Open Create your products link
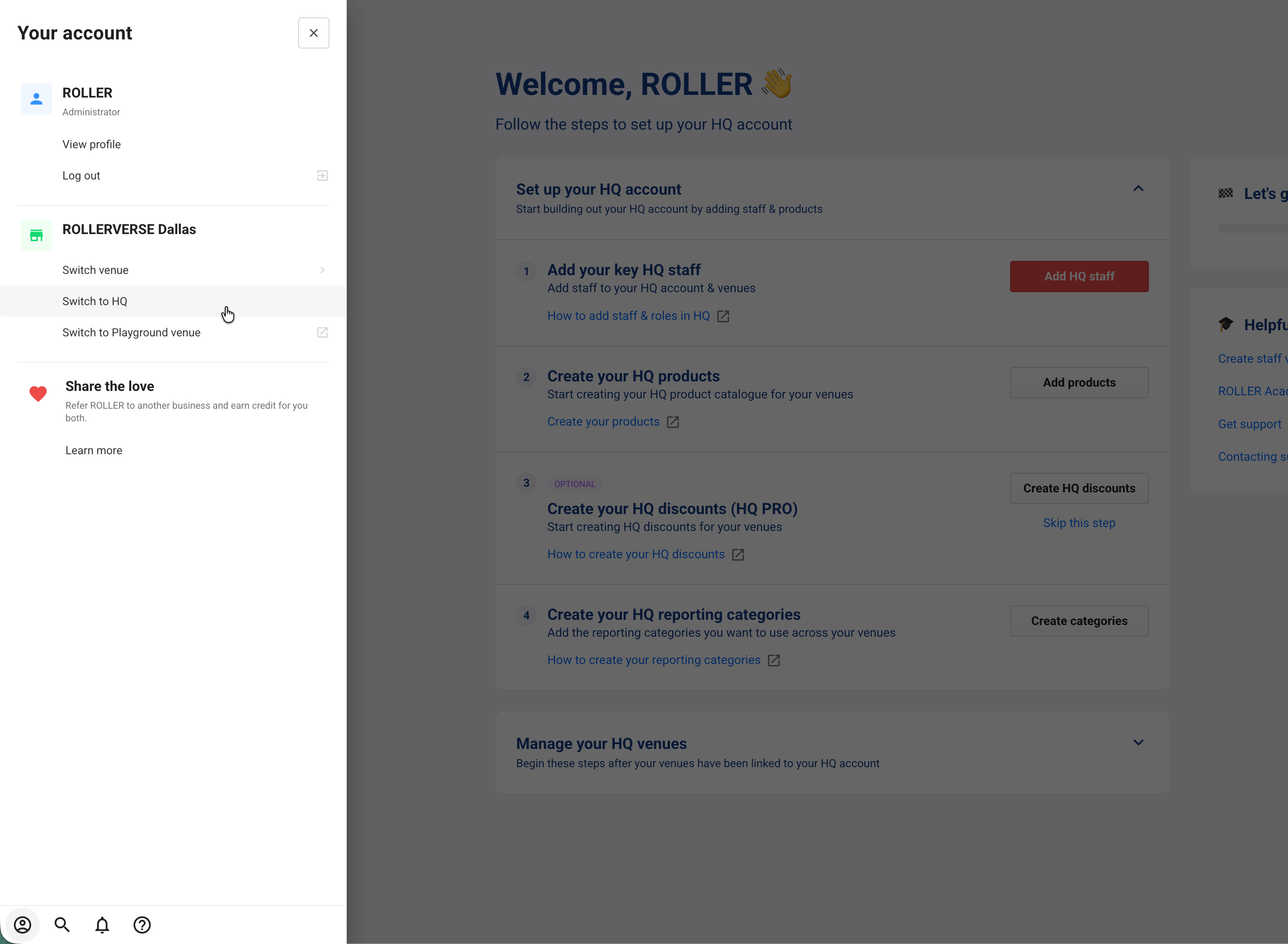The image size is (1288, 944). pyautogui.click(x=603, y=422)
